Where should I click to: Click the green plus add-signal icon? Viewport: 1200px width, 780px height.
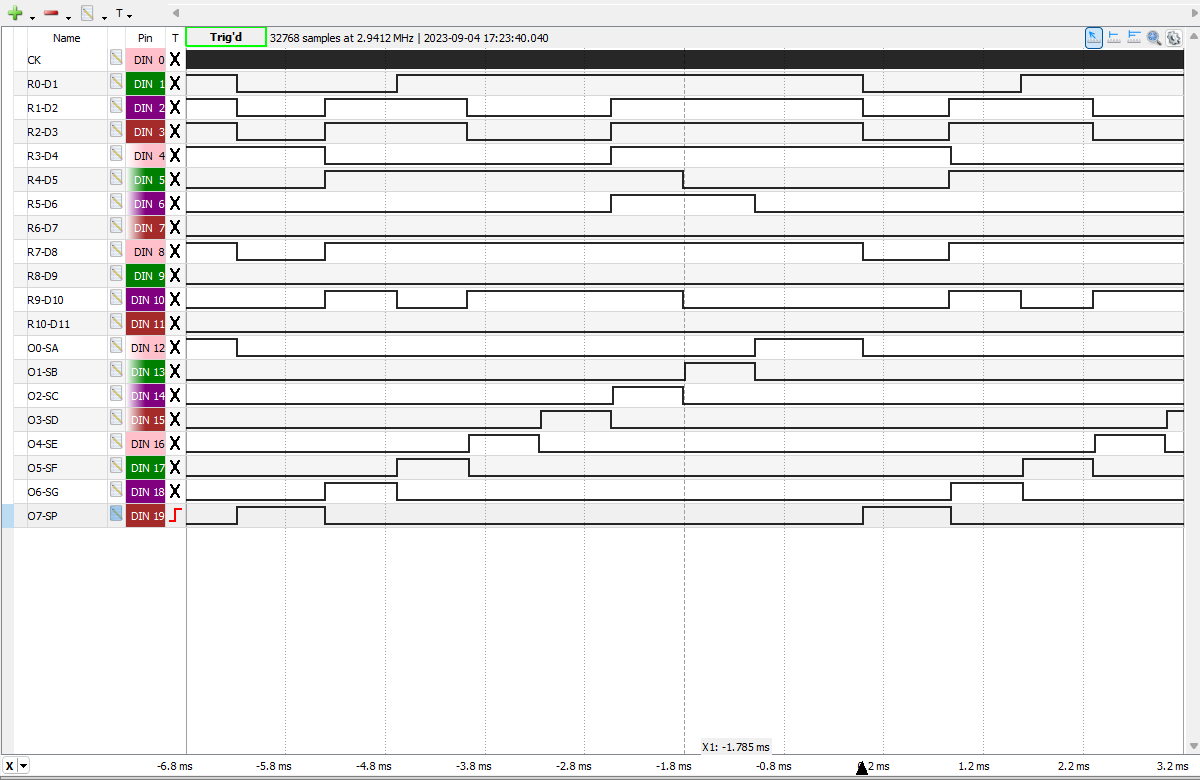pyautogui.click(x=14, y=14)
